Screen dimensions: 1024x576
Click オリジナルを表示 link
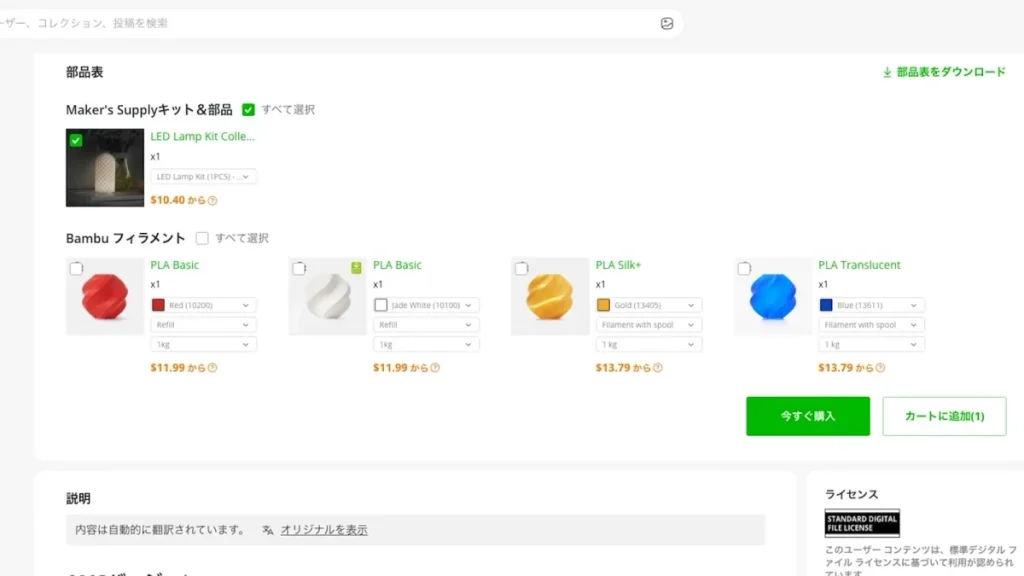[x=324, y=530]
